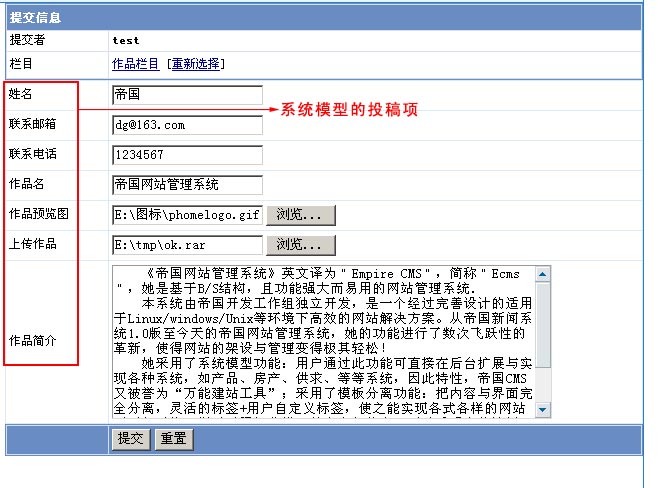The image size is (658, 488).
Task: Click the text area scrollbar up arrow
Action: (x=543, y=275)
